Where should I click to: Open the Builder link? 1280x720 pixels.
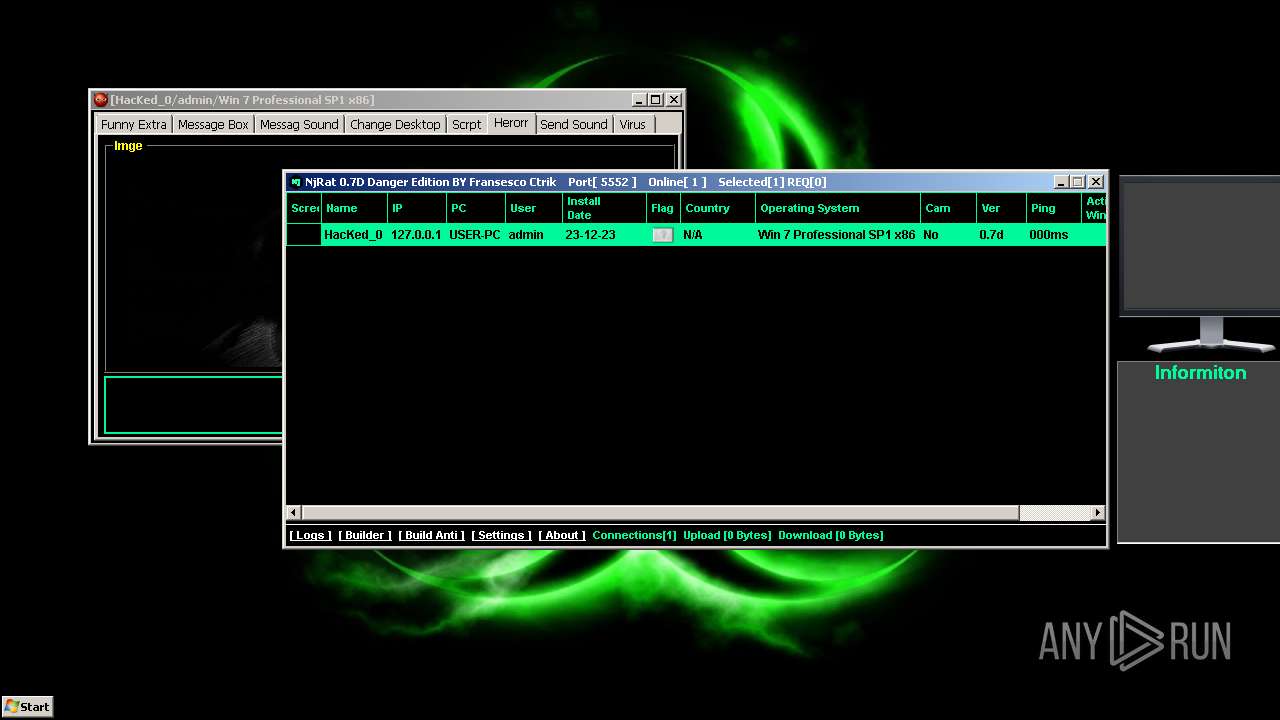[x=365, y=535]
